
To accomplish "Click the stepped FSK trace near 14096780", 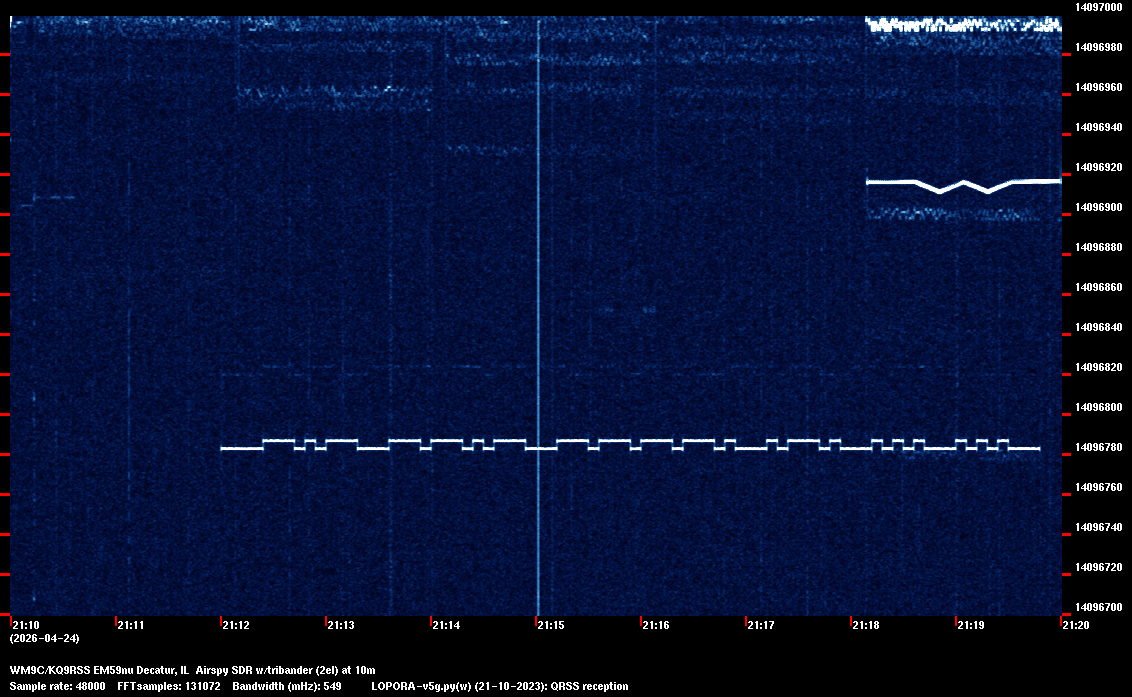I will 630,444.
